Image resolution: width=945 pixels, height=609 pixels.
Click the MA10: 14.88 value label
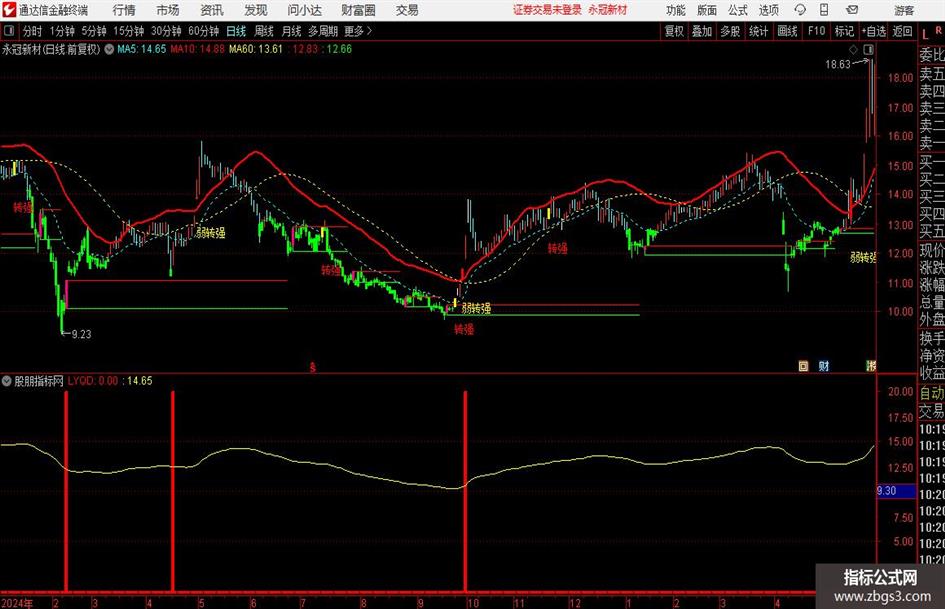(198, 49)
